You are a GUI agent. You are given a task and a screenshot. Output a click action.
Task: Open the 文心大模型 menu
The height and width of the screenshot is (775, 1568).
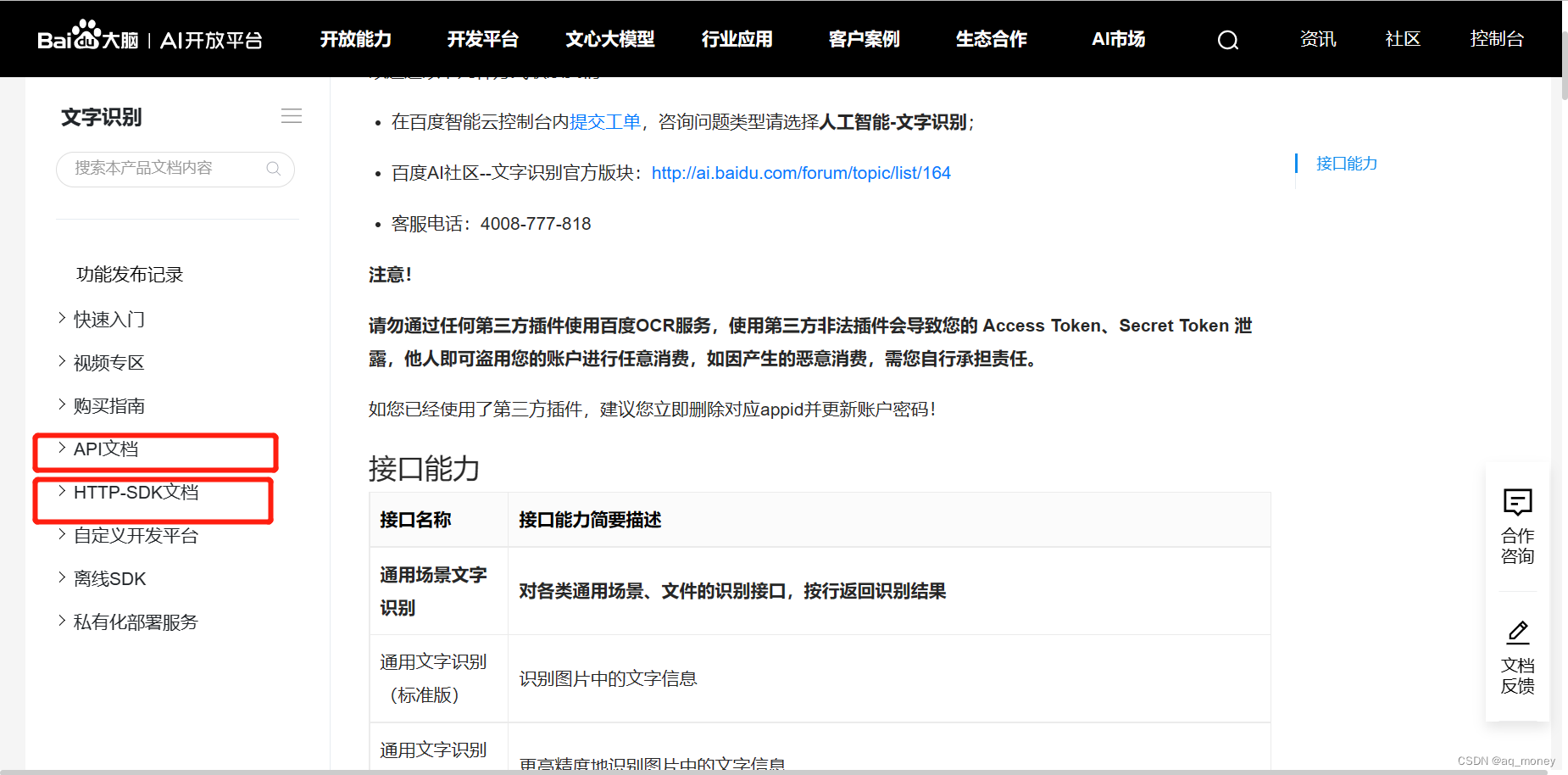(x=610, y=39)
